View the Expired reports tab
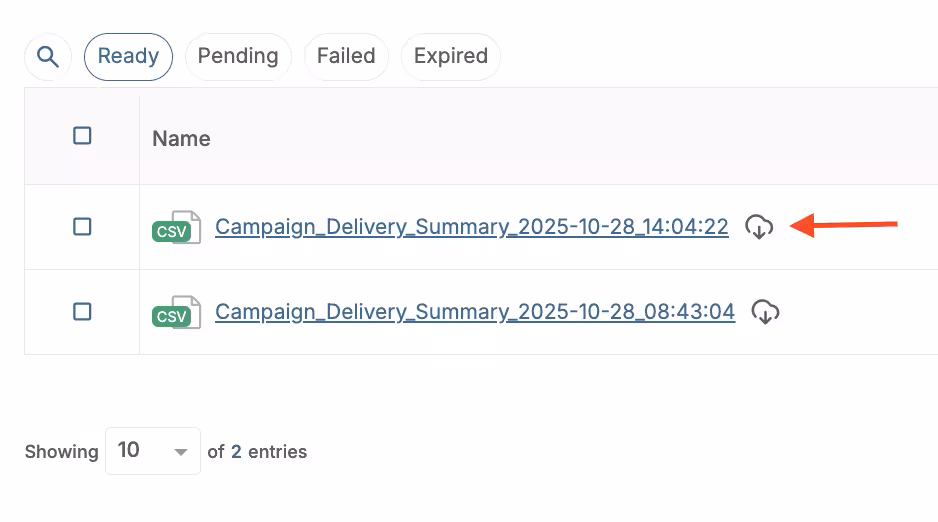The height and width of the screenshot is (522, 938). [450, 56]
